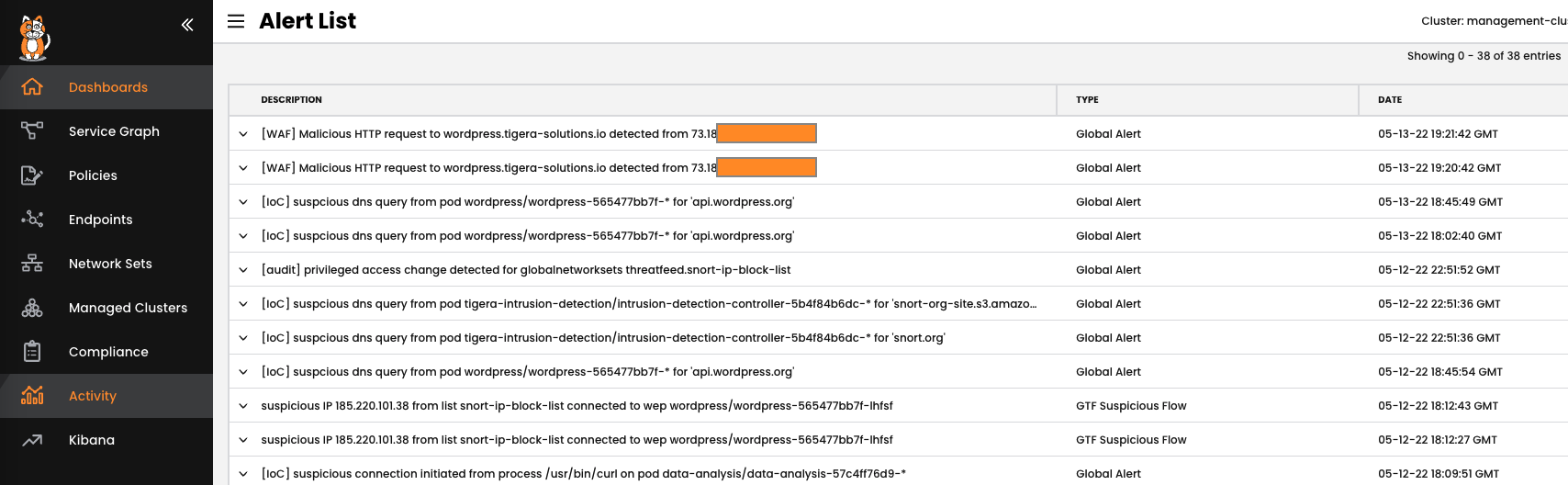Click the Managed Clusters icon
The height and width of the screenshot is (485, 1568).
pos(32,308)
